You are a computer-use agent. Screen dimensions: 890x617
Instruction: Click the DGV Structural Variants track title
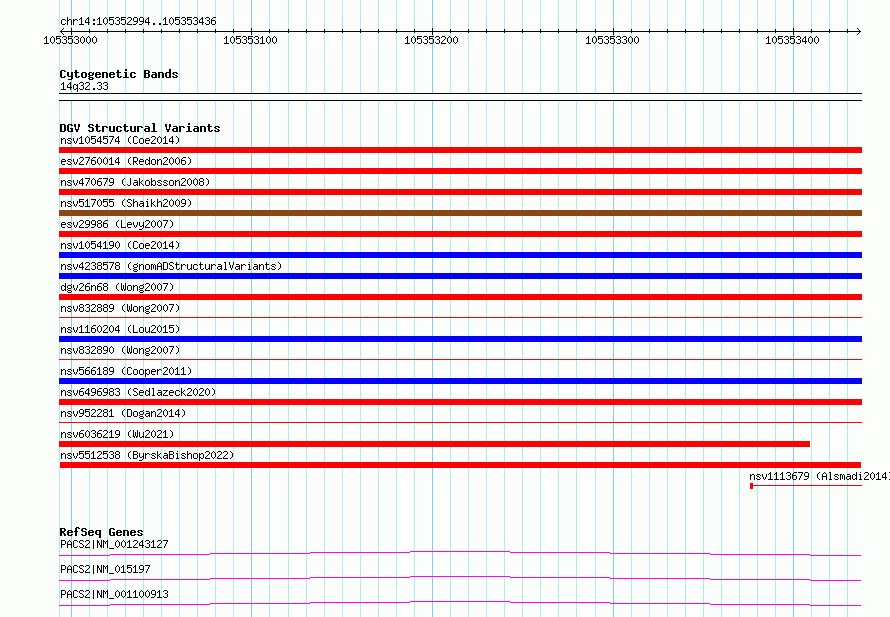(140, 128)
